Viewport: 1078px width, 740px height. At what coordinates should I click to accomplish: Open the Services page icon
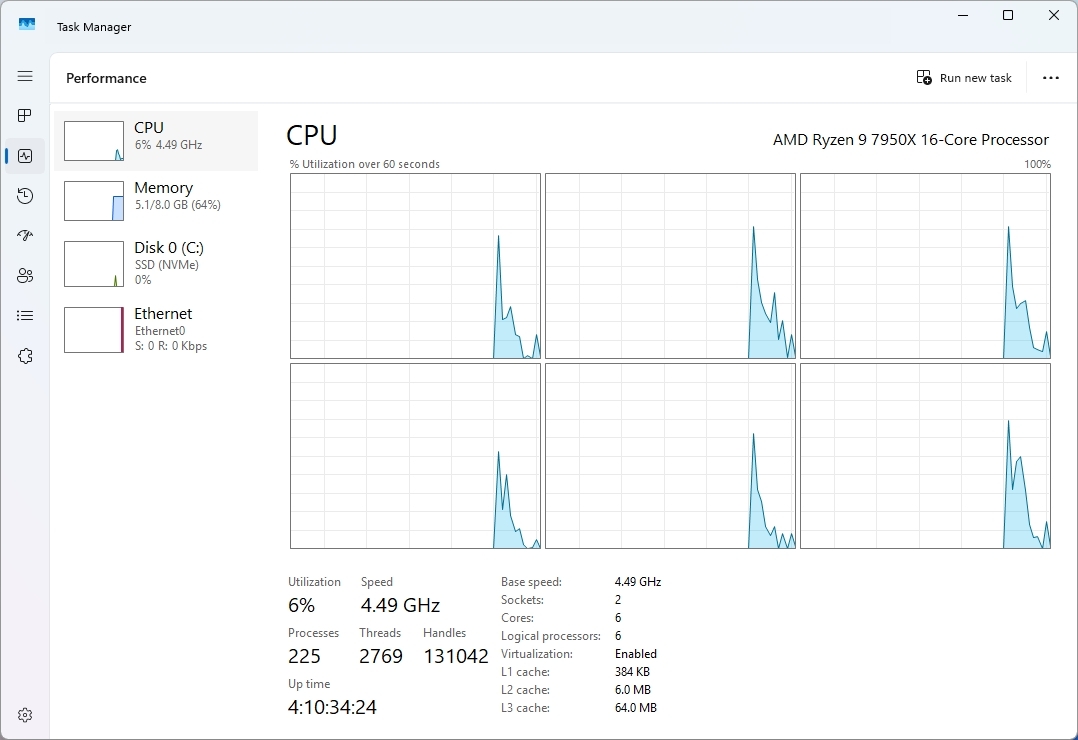(x=25, y=356)
